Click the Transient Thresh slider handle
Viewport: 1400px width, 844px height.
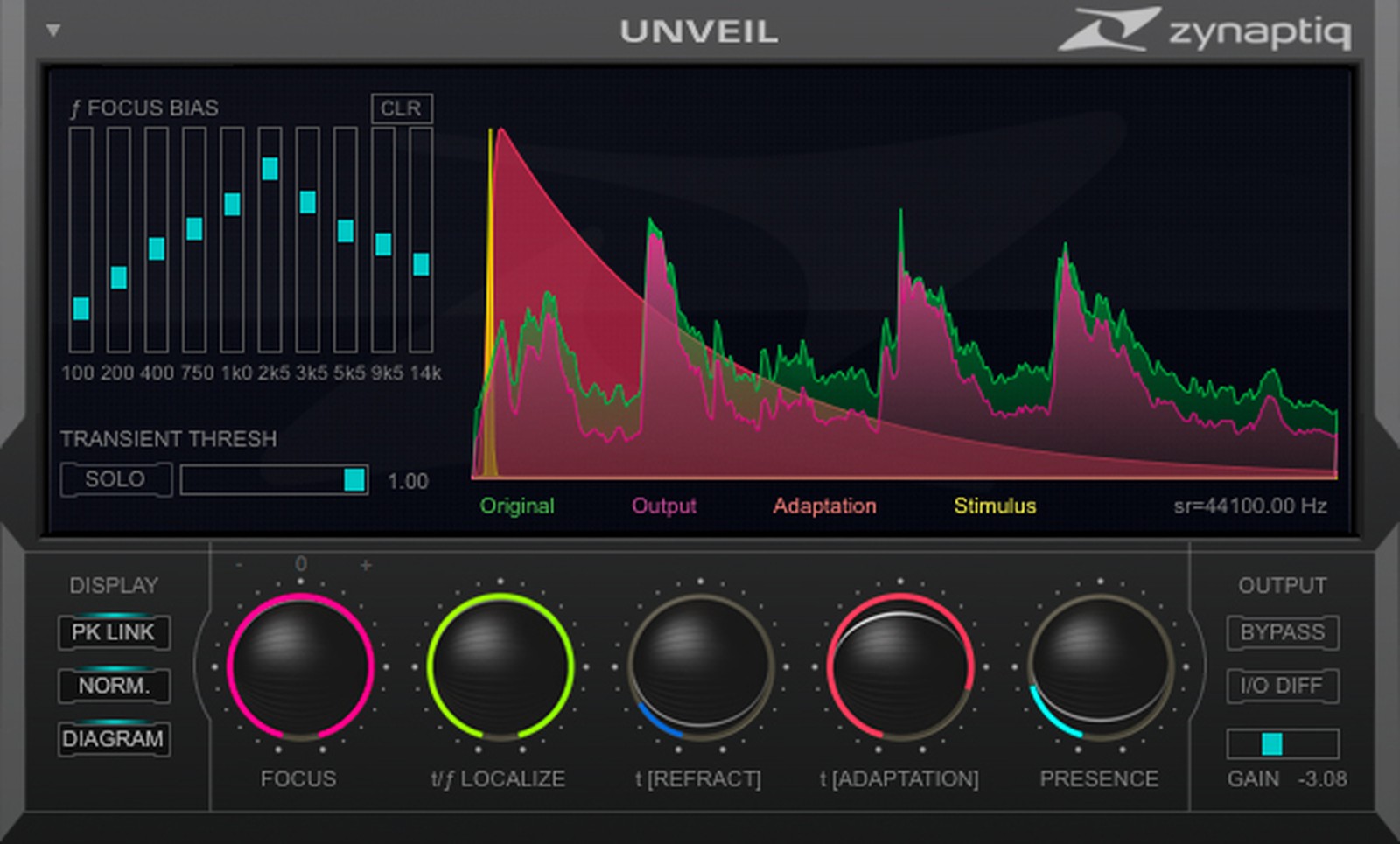[x=354, y=479]
